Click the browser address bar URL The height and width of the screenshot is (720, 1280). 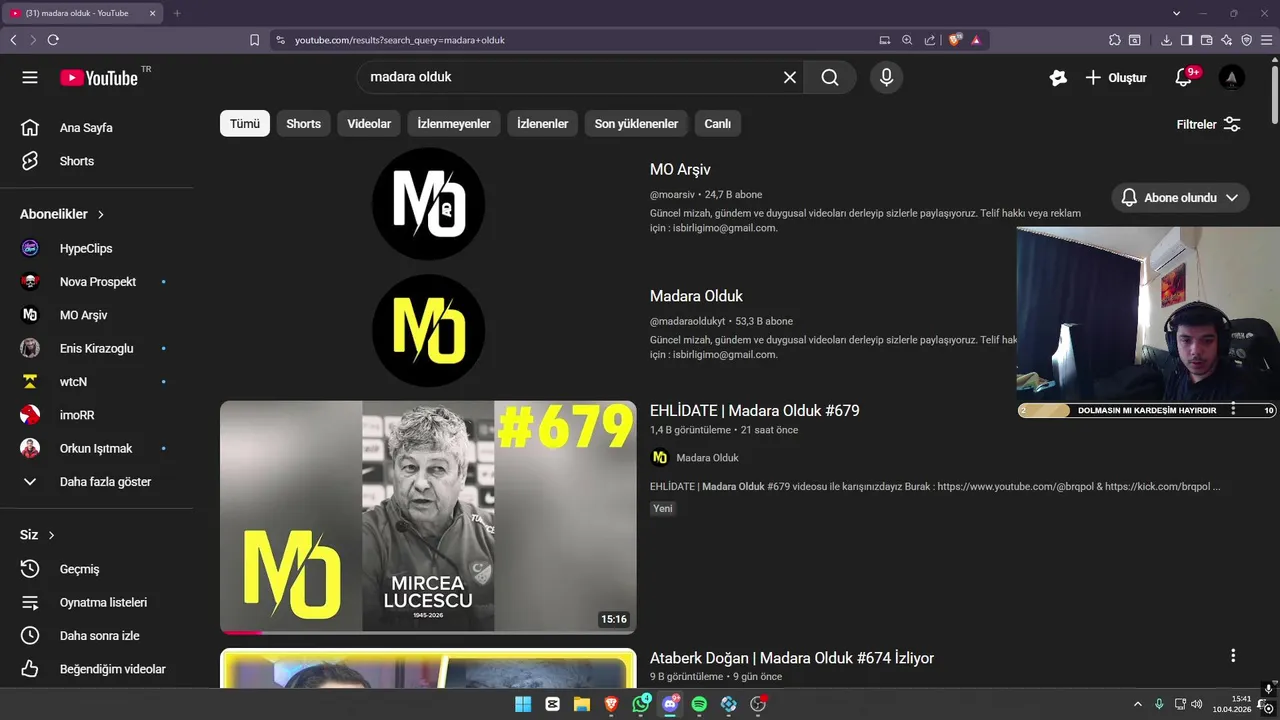400,40
